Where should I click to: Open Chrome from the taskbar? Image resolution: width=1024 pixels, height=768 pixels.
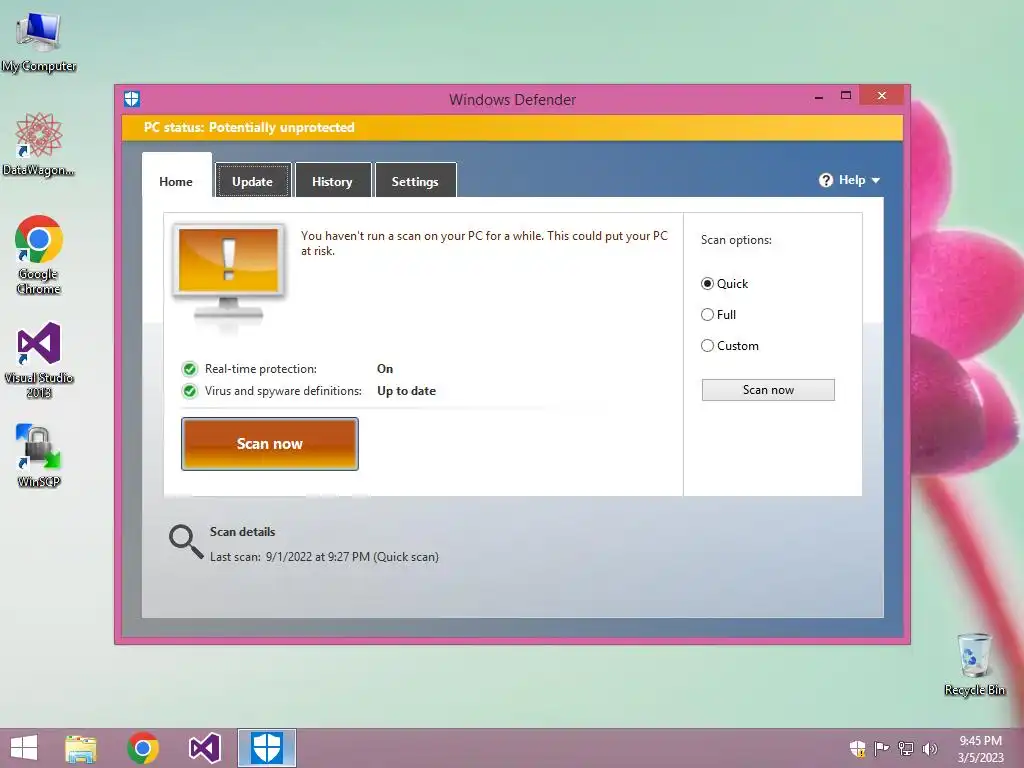point(143,748)
